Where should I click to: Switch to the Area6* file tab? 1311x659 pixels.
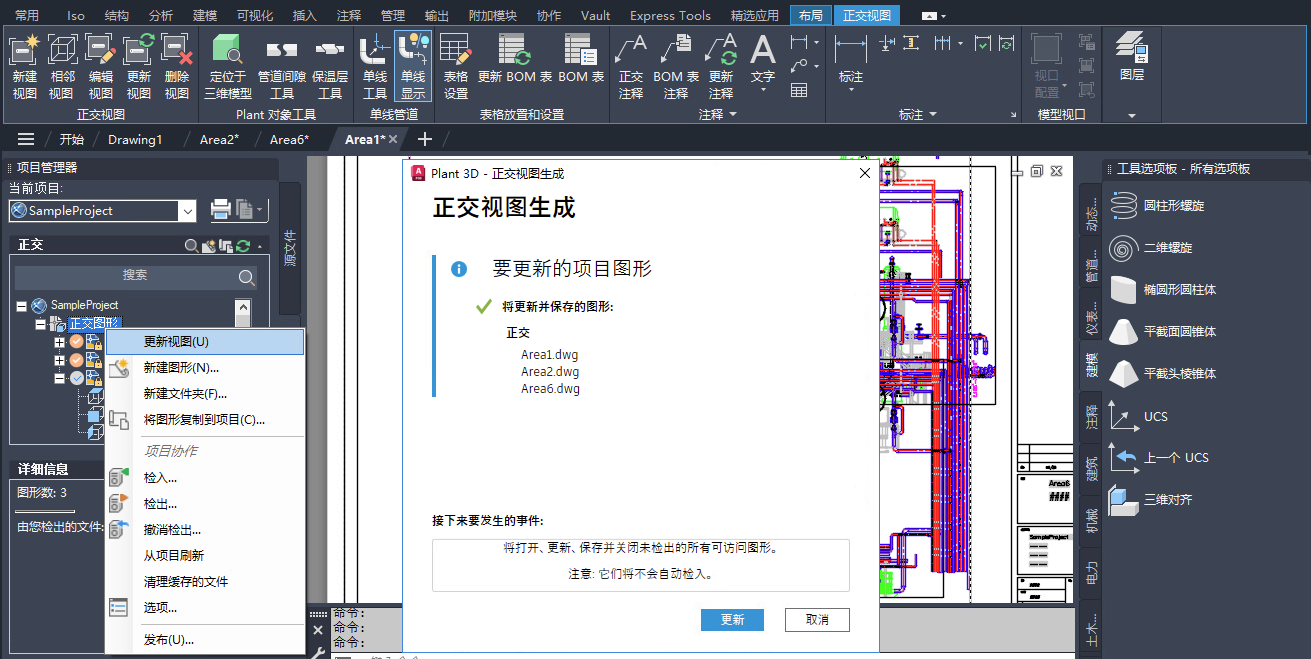point(289,139)
